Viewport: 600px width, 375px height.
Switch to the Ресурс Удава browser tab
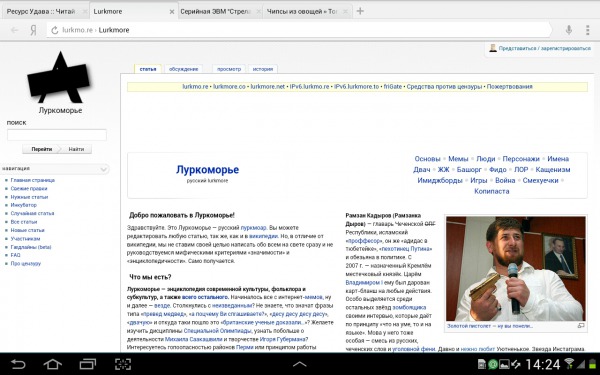pyautogui.click(x=41, y=11)
